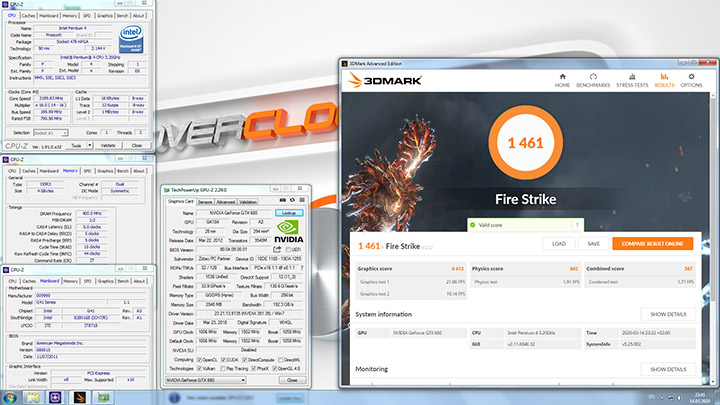Open the GPU selection dropdown in GPU-Z
Image resolution: width=720 pixels, height=405 pixels.
[x=205, y=380]
